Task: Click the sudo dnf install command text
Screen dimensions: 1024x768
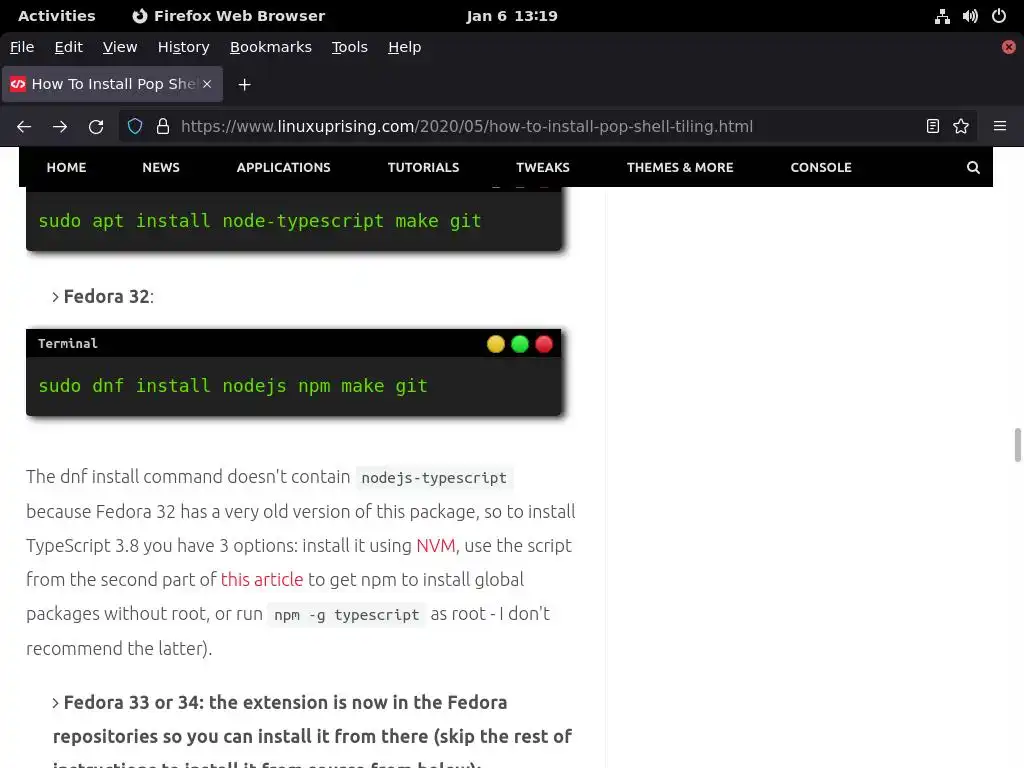Action: (x=233, y=386)
